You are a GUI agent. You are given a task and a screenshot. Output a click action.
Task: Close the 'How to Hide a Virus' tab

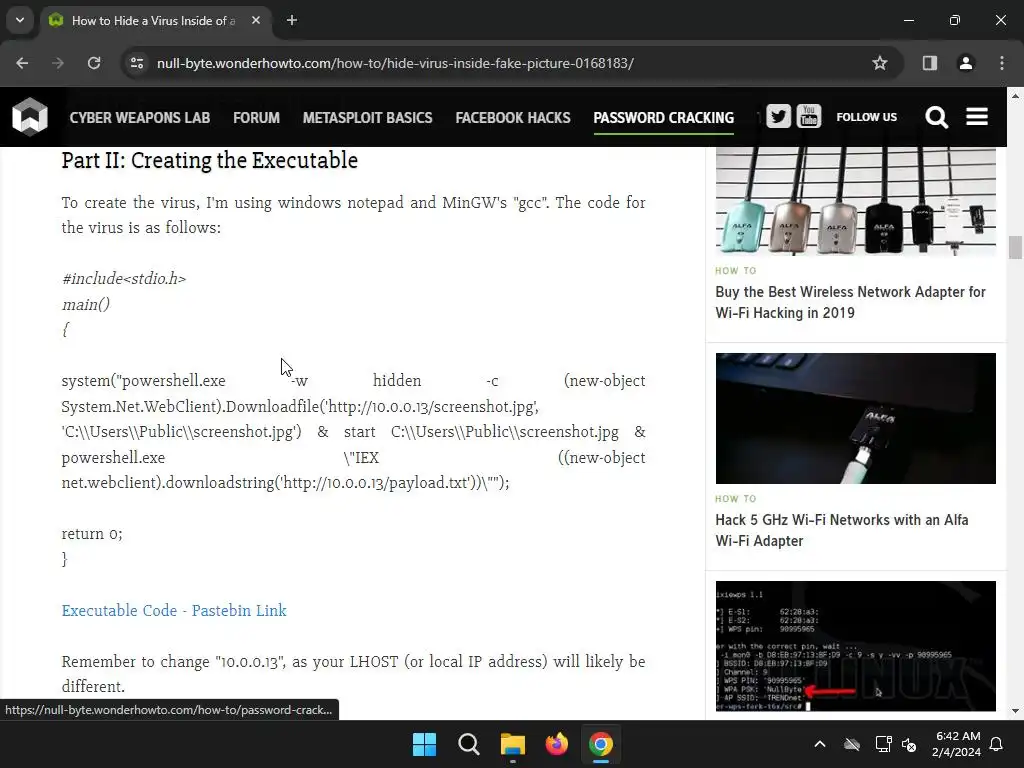pos(256,20)
